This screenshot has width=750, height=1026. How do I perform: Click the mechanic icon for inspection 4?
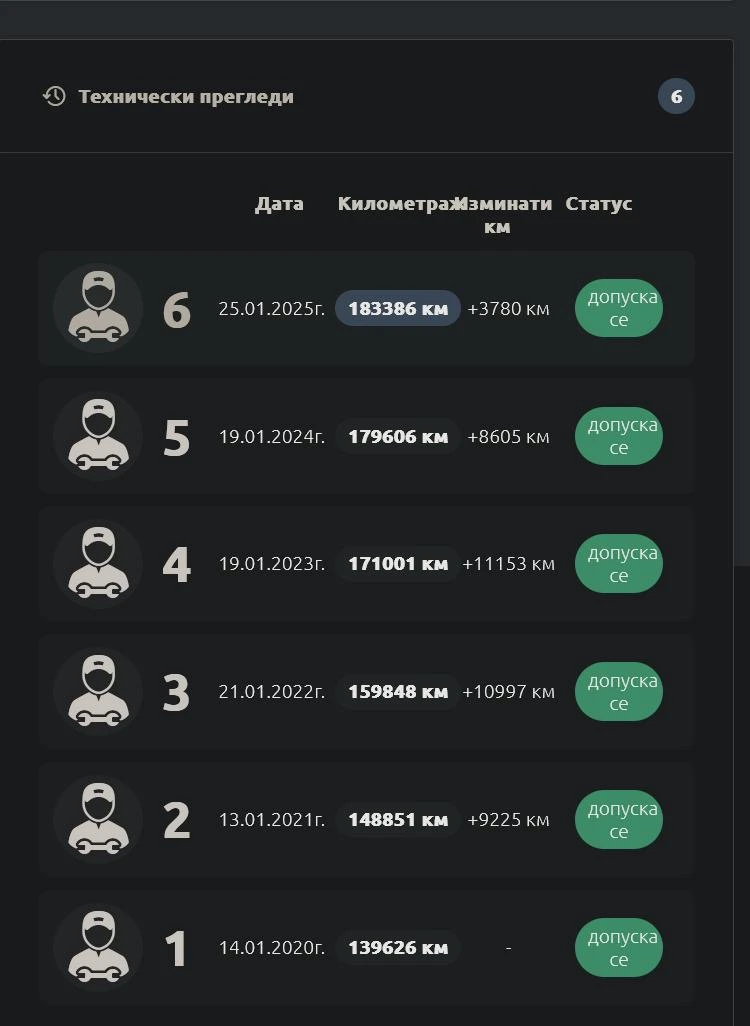pyautogui.click(x=98, y=564)
